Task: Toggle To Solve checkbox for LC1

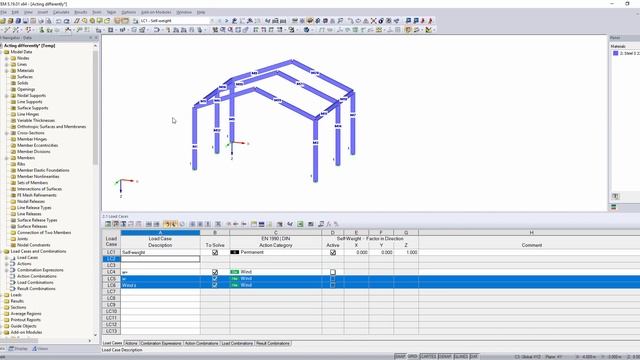Action: click(x=215, y=253)
